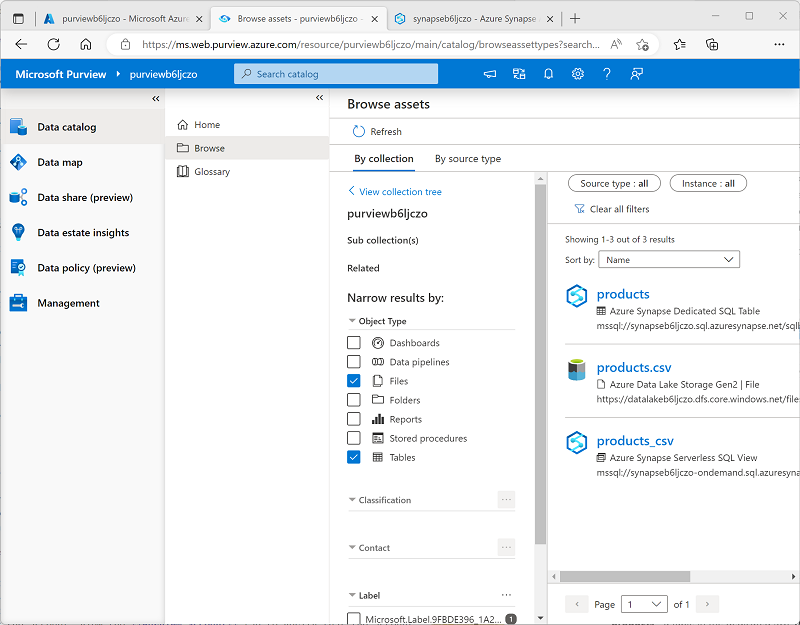Open the help question mark icon
800x625 pixels.
pos(607,74)
